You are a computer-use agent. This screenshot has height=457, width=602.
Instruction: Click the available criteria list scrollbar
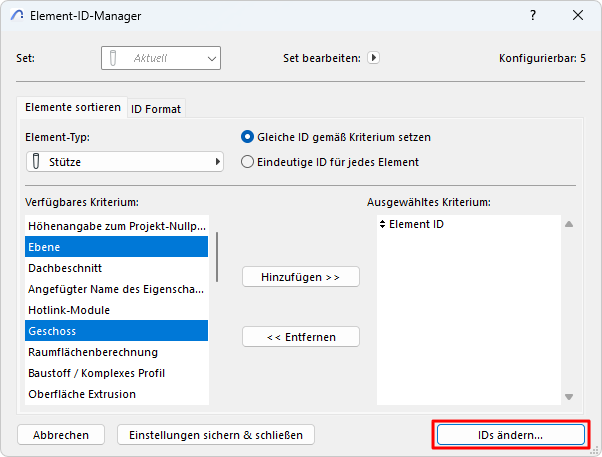tap(217, 260)
